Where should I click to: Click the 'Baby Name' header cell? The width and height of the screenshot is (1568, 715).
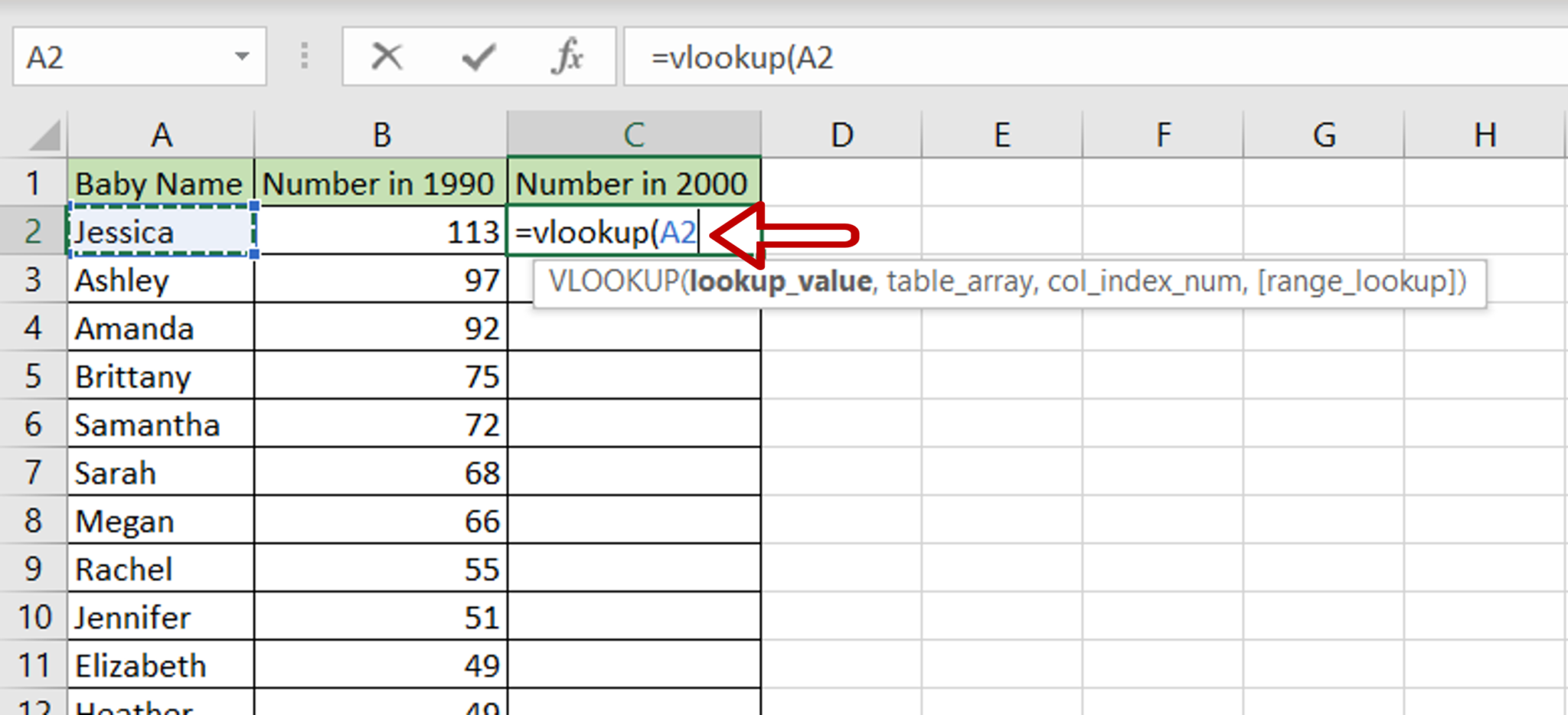point(161,182)
